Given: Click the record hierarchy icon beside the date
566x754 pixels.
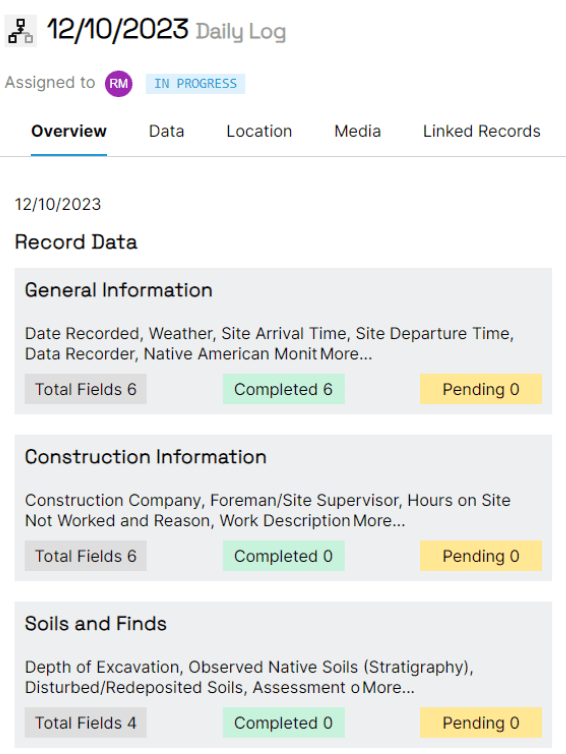Looking at the screenshot, I should point(21,31).
